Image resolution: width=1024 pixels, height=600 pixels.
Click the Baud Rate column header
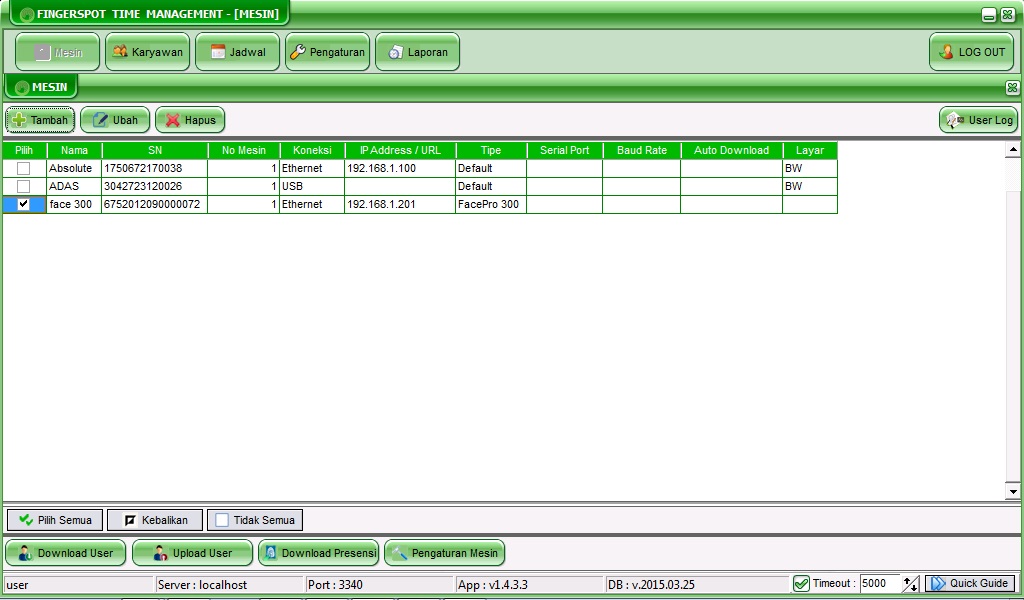click(642, 150)
